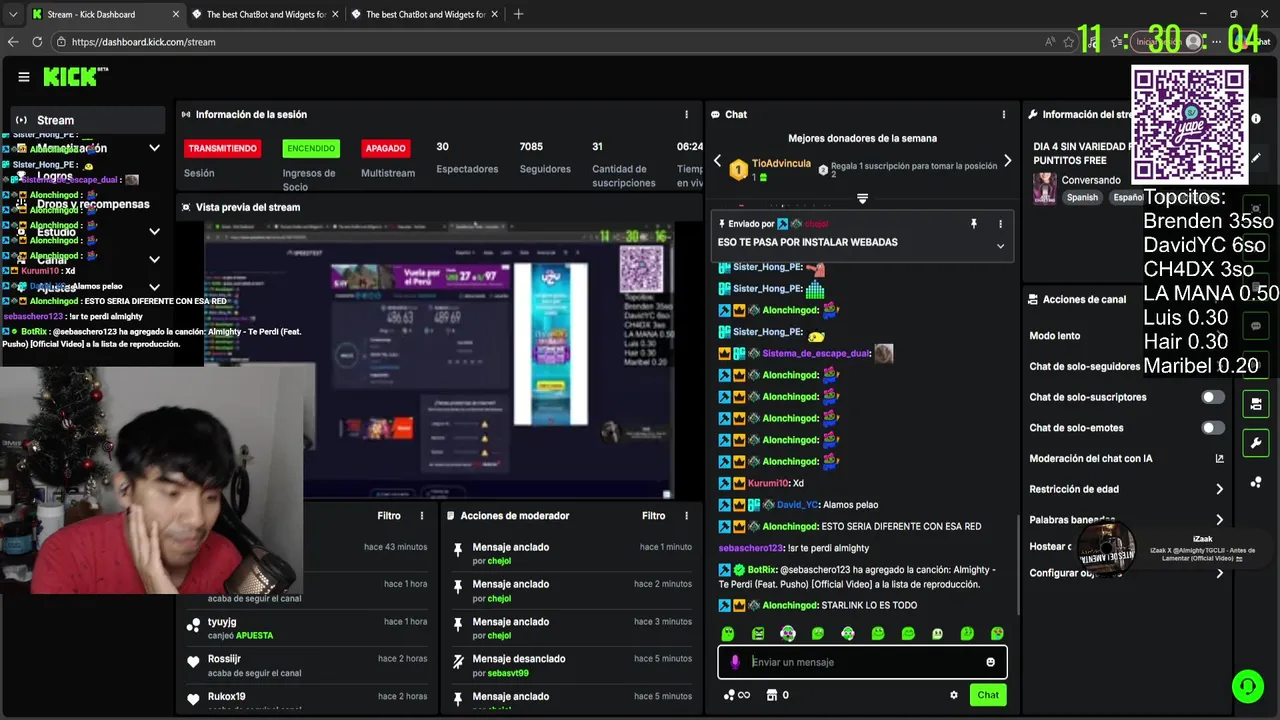Click the David_YC chat username
The width and height of the screenshot is (1280, 720).
coord(798,505)
